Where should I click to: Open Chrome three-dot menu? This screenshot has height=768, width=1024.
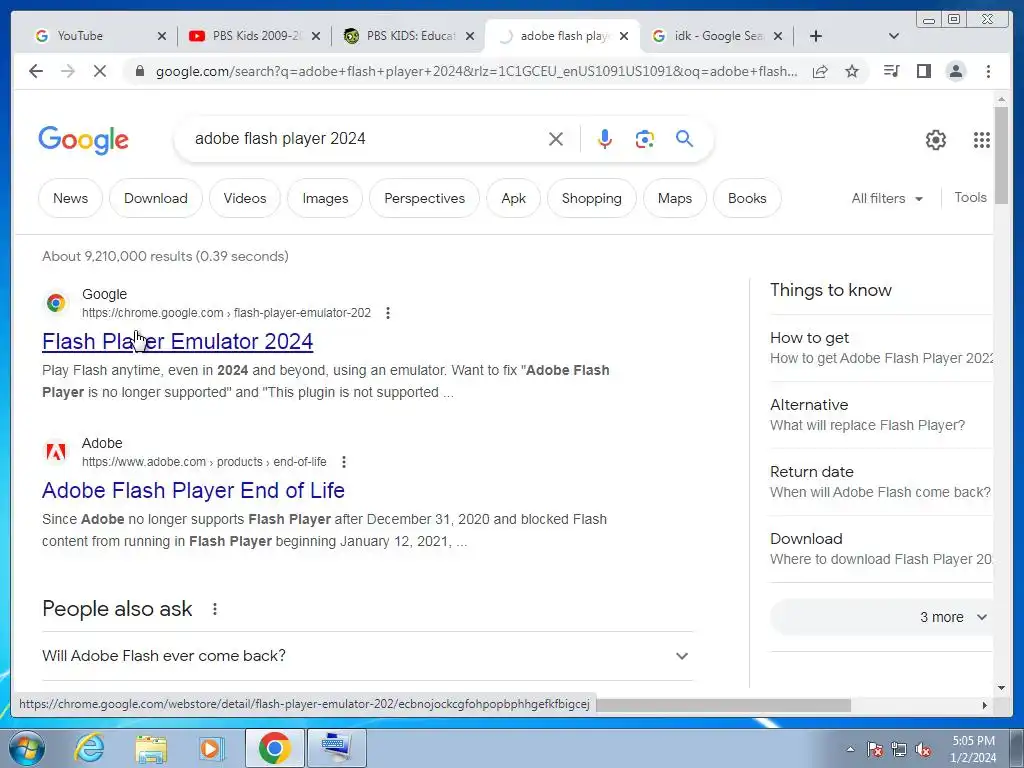pyautogui.click(x=988, y=71)
